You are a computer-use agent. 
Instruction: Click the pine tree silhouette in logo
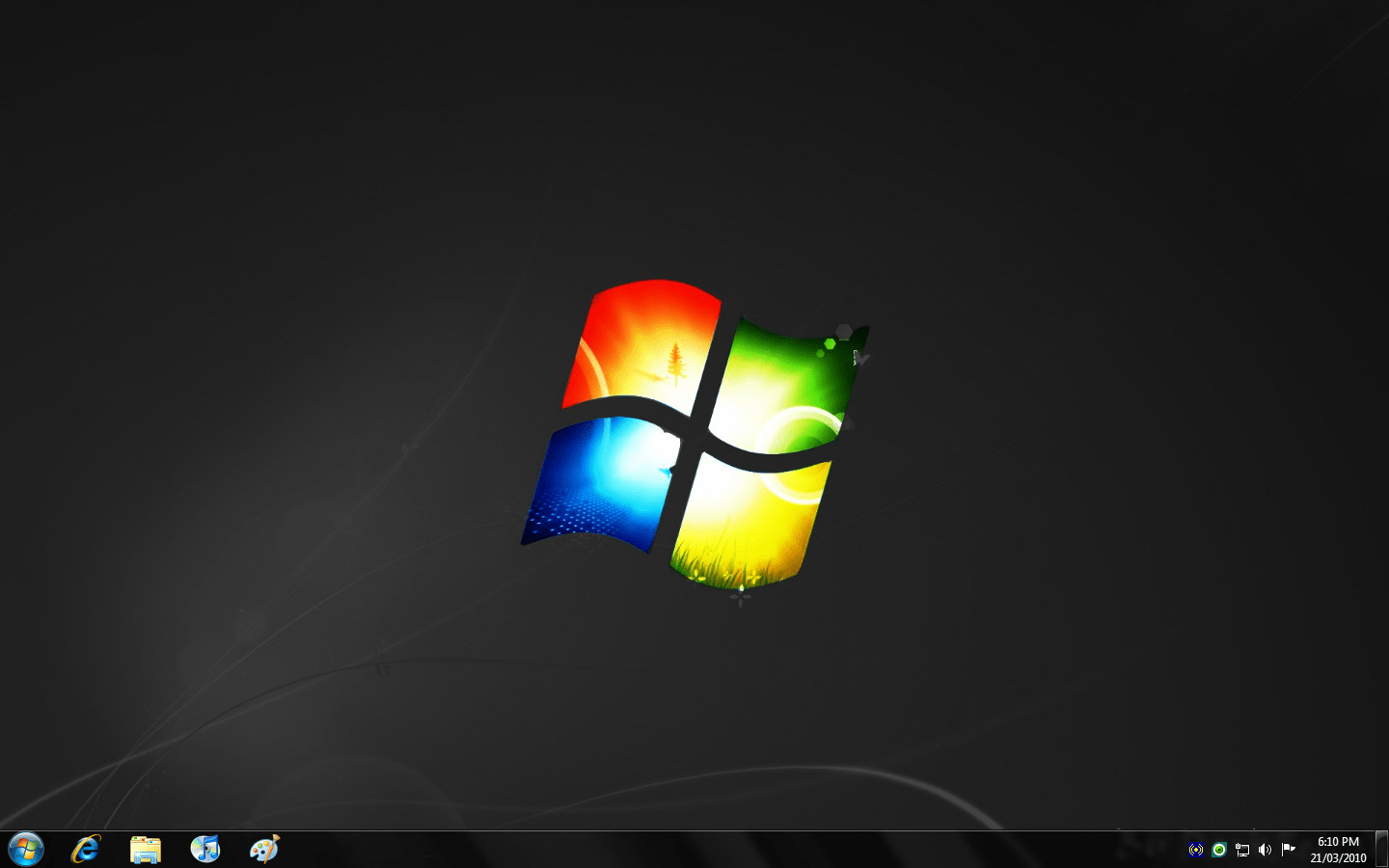pyautogui.click(x=675, y=362)
